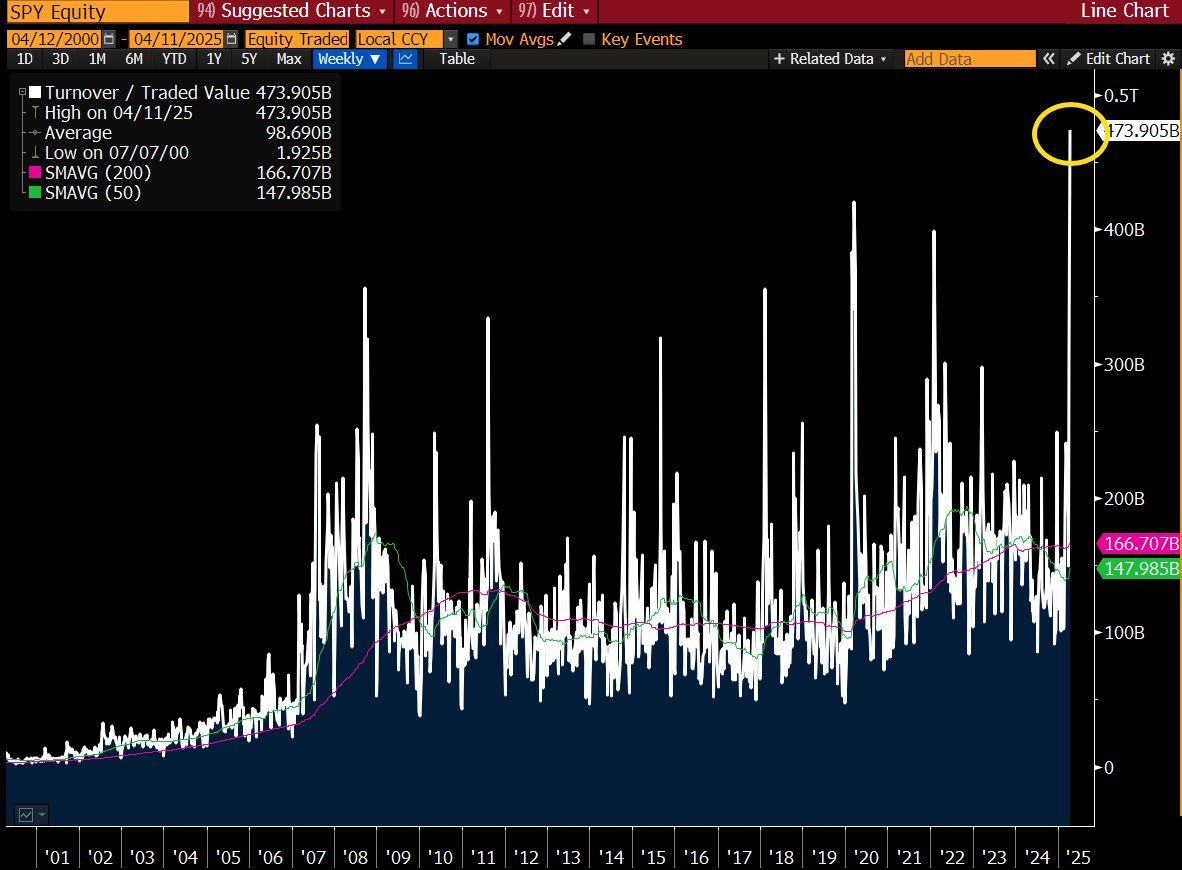Open the Weekly periodicity dropdown
This screenshot has width=1182, height=870.
coord(349,59)
